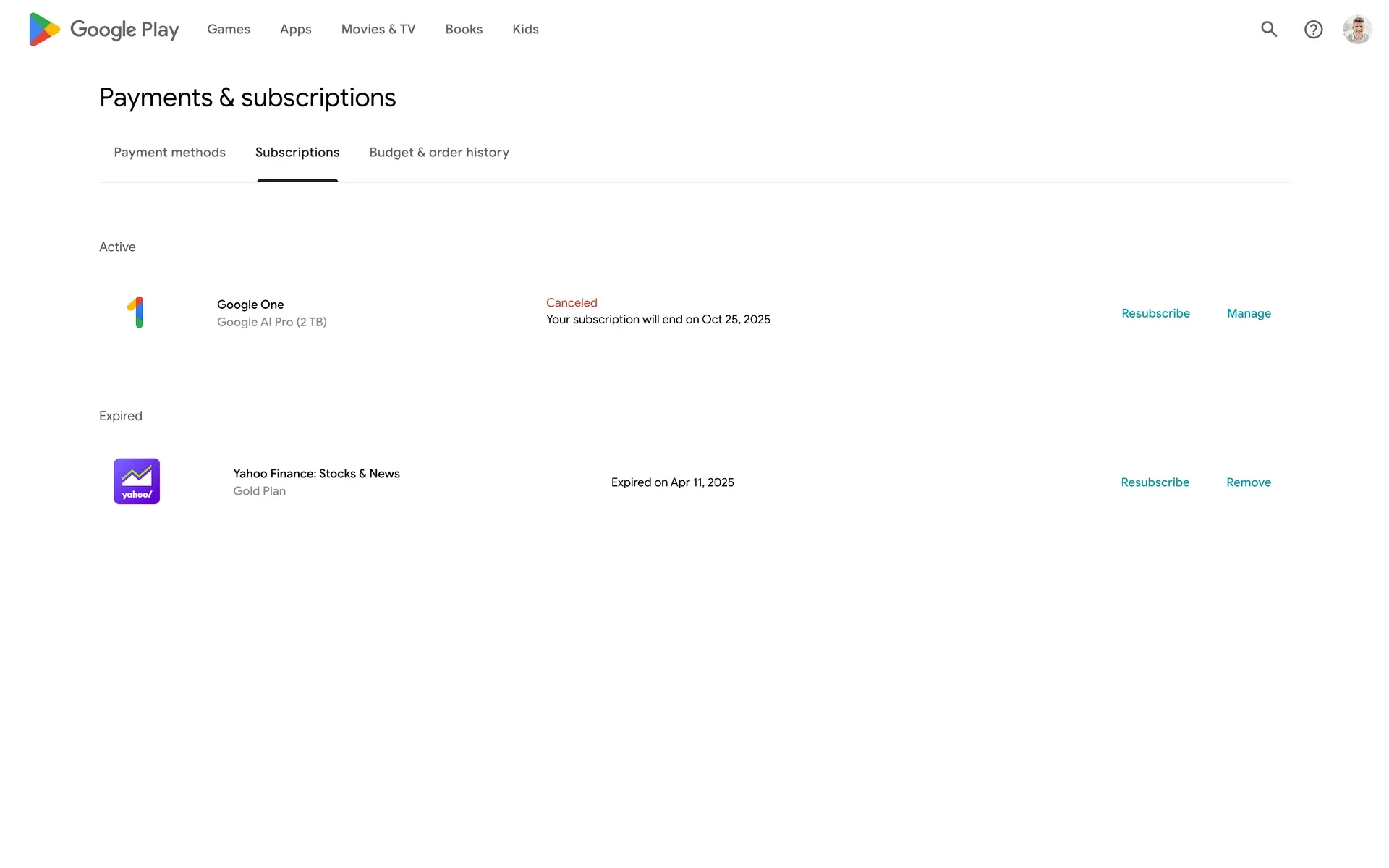
Task: Manage the Google One subscription
Action: (x=1249, y=313)
